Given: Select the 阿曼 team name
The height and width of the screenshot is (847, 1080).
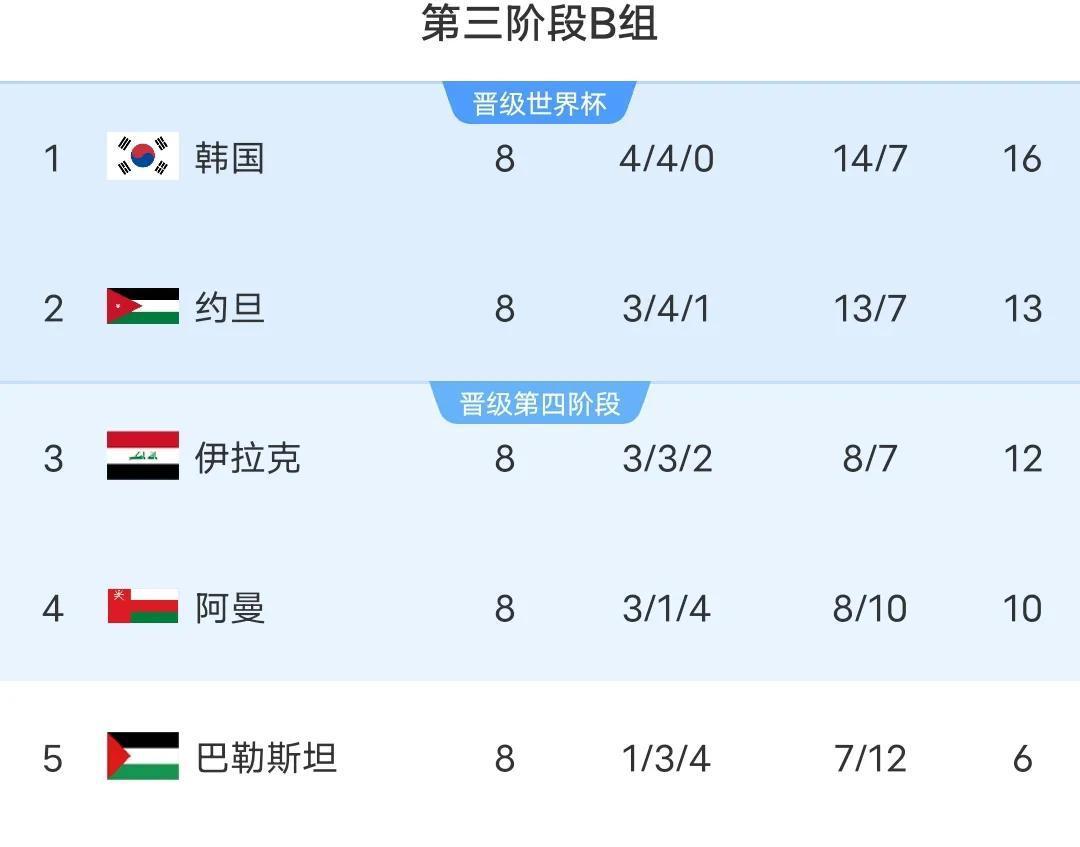Looking at the screenshot, I should tap(229, 608).
